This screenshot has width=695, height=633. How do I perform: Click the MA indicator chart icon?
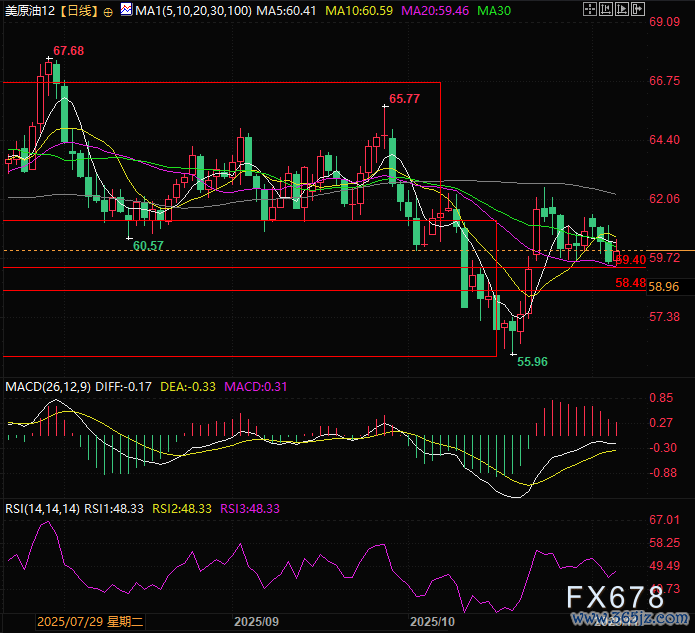125,11
